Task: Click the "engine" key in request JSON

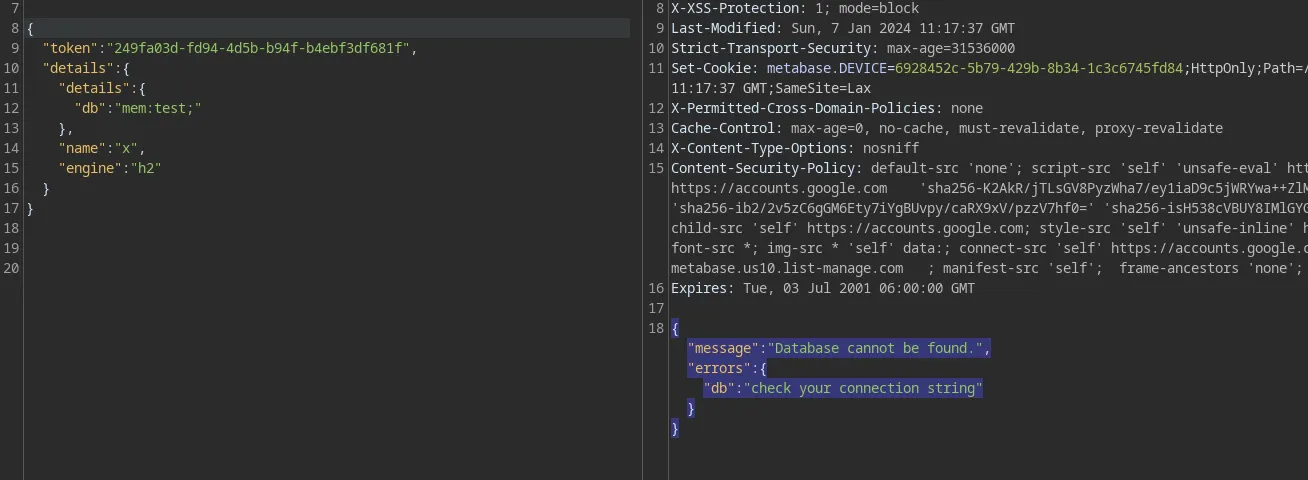Action: 90,168
